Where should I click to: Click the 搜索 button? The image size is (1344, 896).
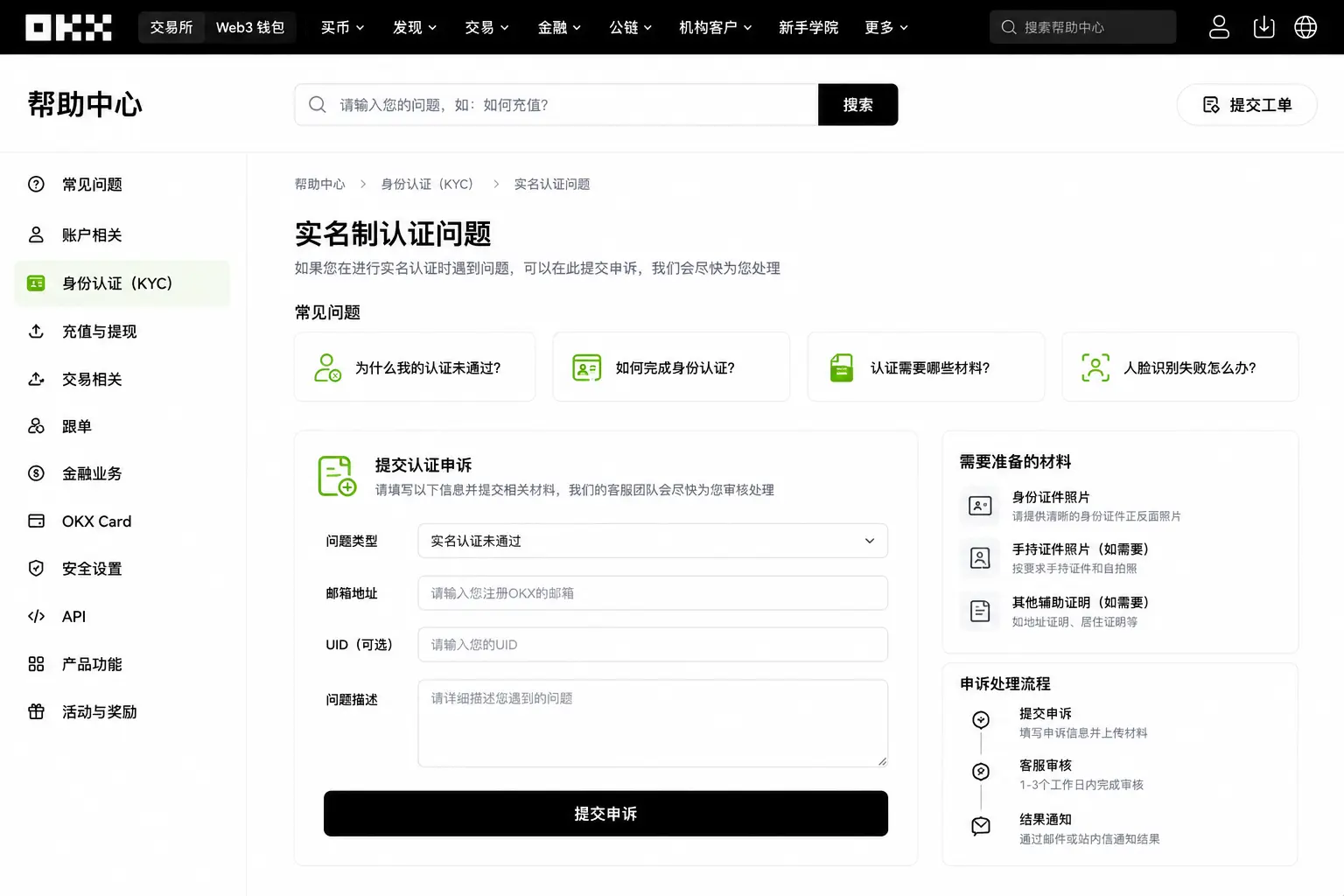[857, 105]
